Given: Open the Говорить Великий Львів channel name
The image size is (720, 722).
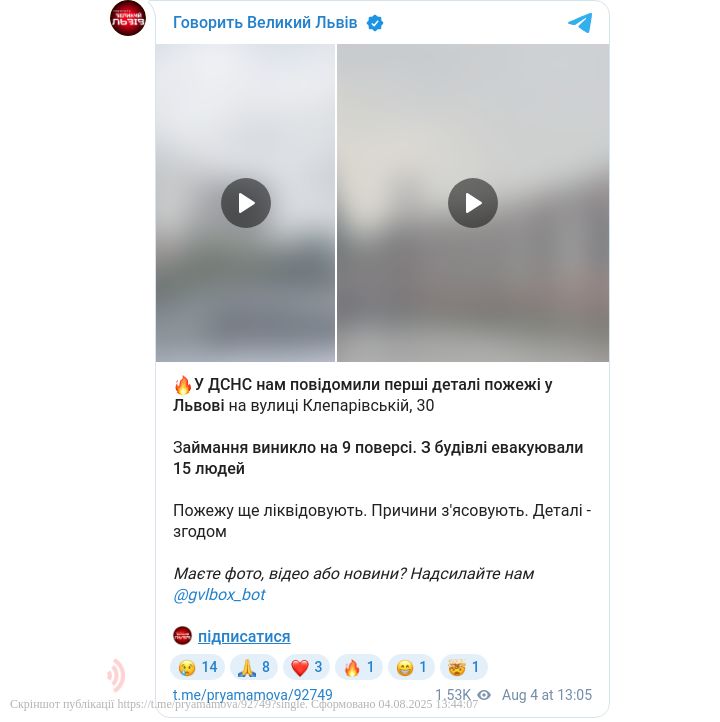Looking at the screenshot, I should tap(265, 23).
